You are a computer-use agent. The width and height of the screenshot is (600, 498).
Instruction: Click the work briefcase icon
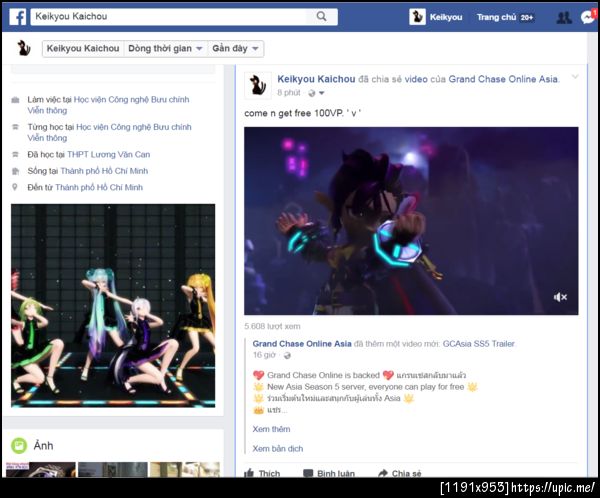pos(15,100)
